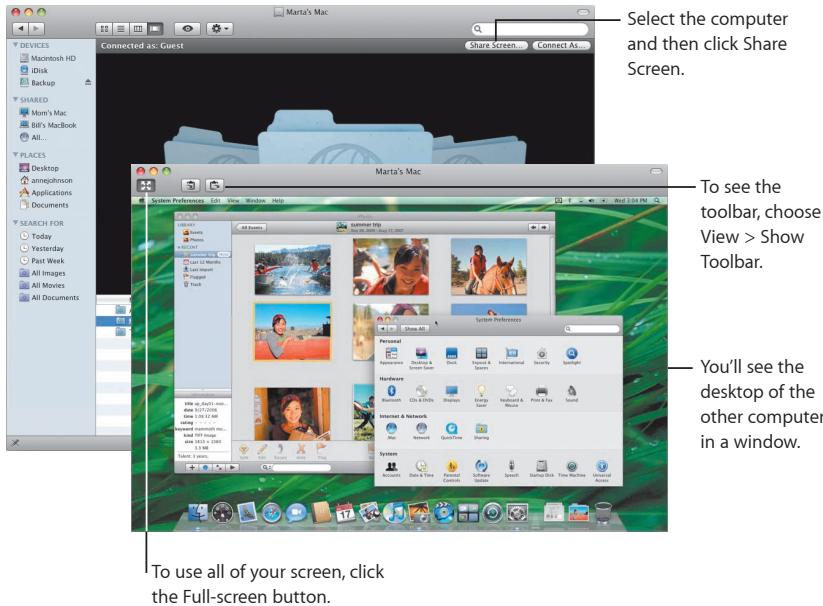823x606 pixels.
Task: Click the System Preferences search field
Action: (x=592, y=329)
